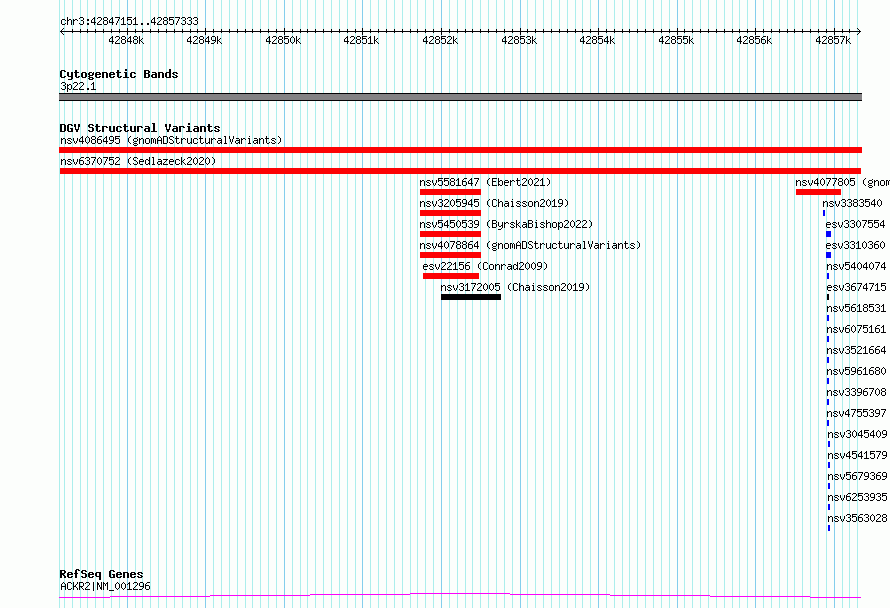Click the red bar under nsv5581647
The width and height of the screenshot is (890, 608).
pyautogui.click(x=450, y=192)
